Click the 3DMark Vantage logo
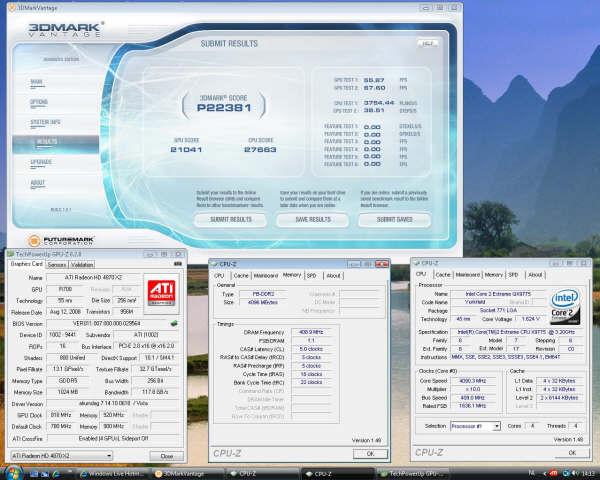This screenshot has height=480, width=600. [x=65, y=29]
